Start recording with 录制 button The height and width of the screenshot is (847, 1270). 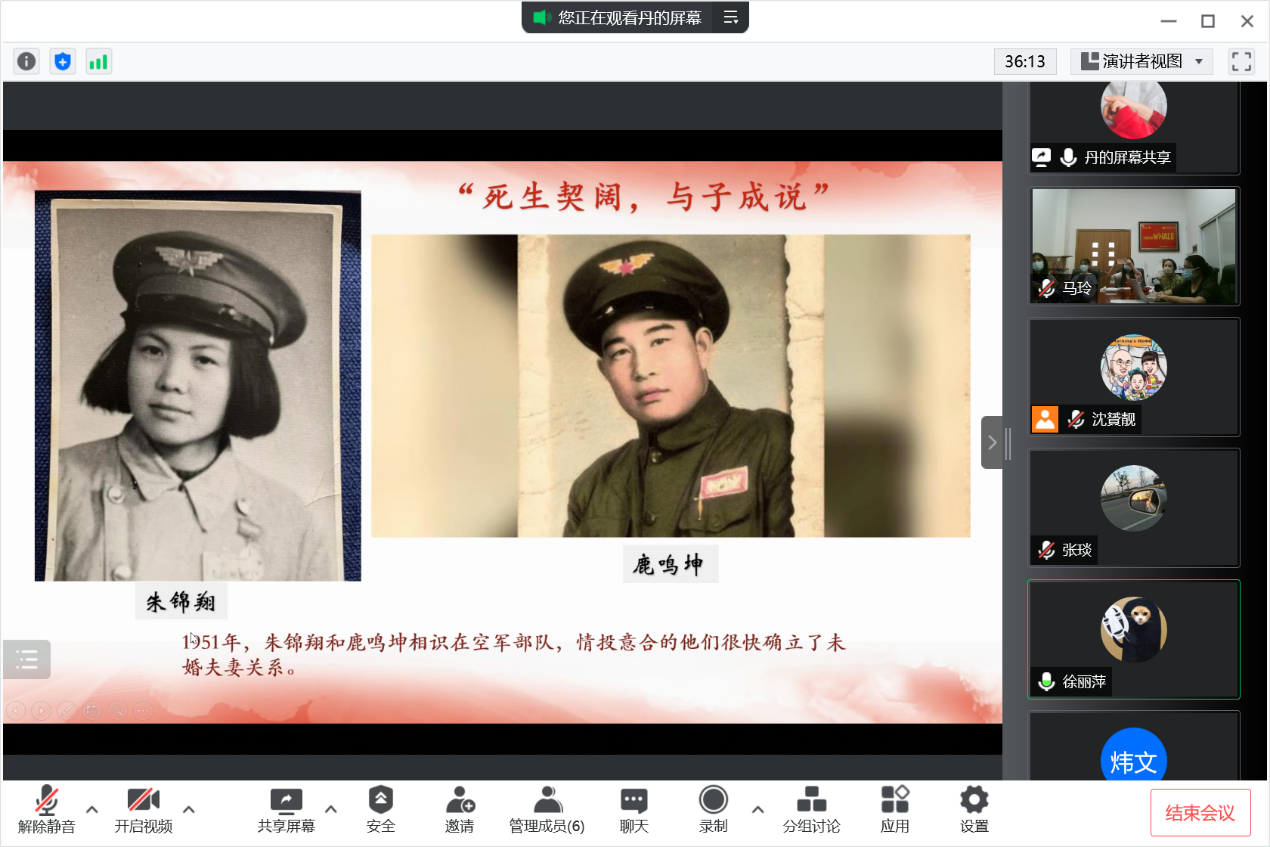(713, 809)
